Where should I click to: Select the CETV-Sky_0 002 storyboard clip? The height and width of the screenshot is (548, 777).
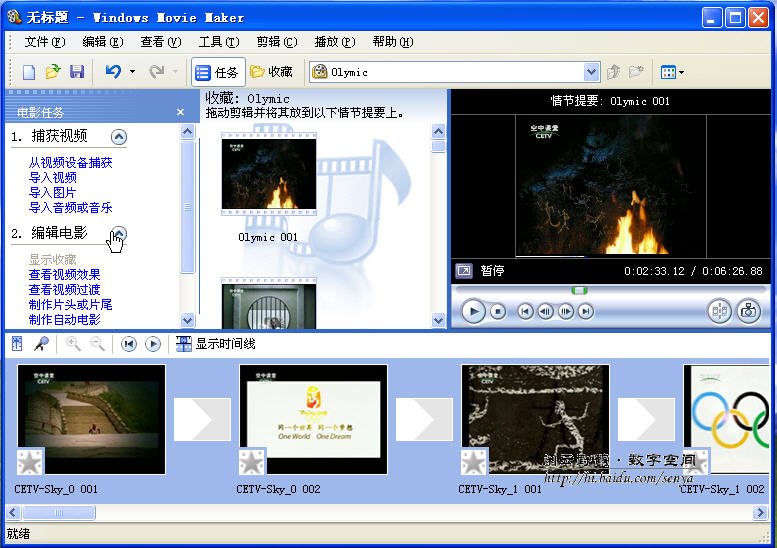click(313, 419)
